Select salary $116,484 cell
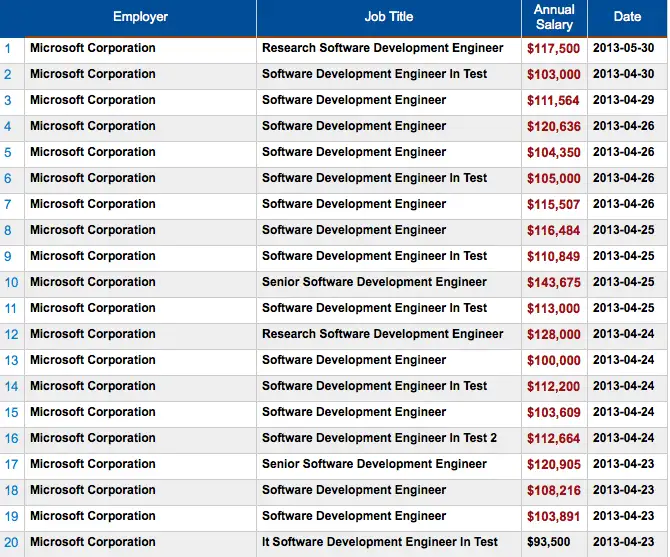 (553, 231)
